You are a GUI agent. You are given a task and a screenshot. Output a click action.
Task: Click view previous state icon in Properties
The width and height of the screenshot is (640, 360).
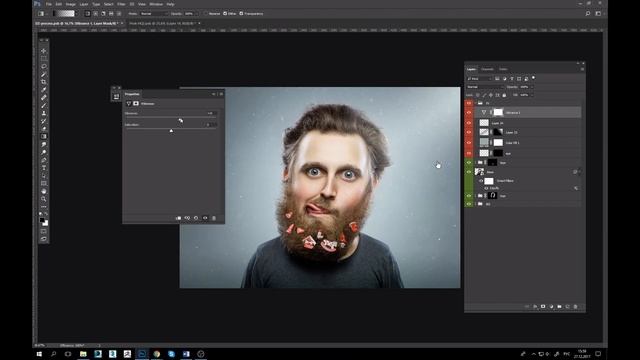point(187,218)
